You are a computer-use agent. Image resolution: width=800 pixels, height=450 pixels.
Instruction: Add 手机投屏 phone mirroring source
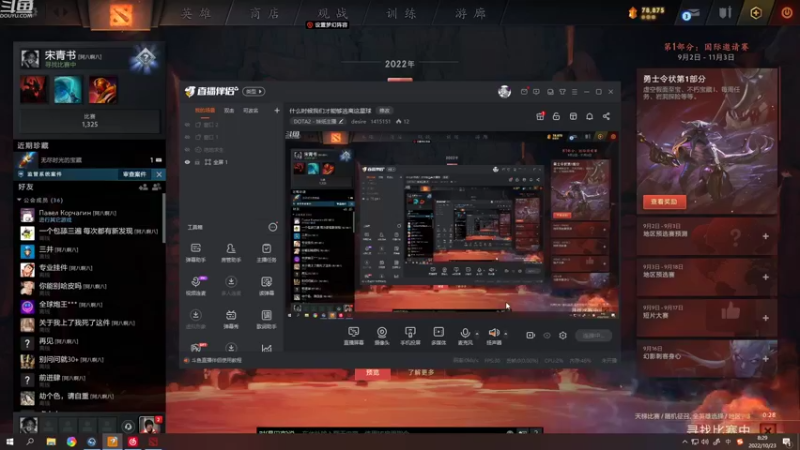(x=410, y=336)
